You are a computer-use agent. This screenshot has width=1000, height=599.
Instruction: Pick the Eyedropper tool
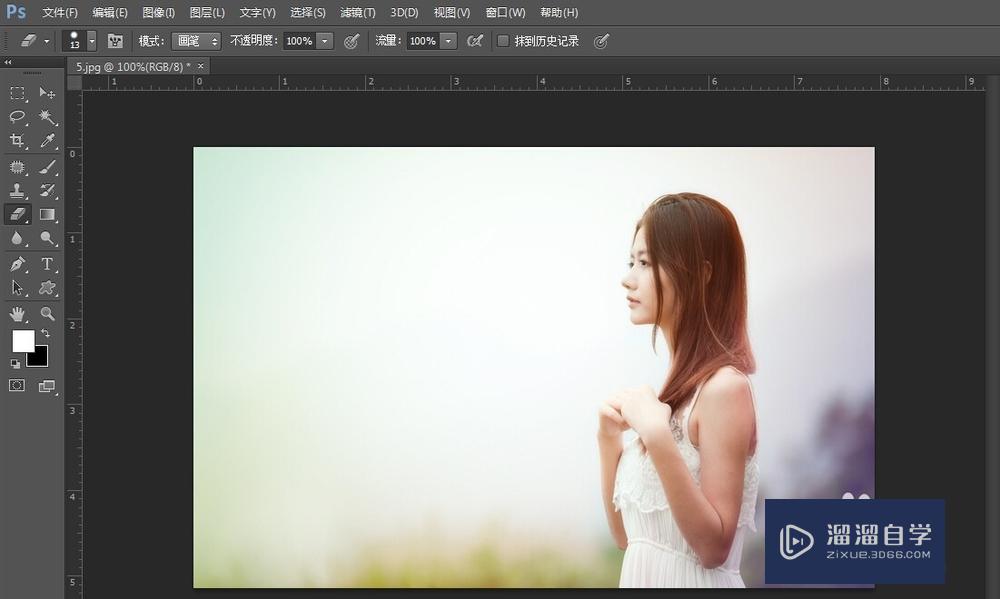tap(47, 141)
